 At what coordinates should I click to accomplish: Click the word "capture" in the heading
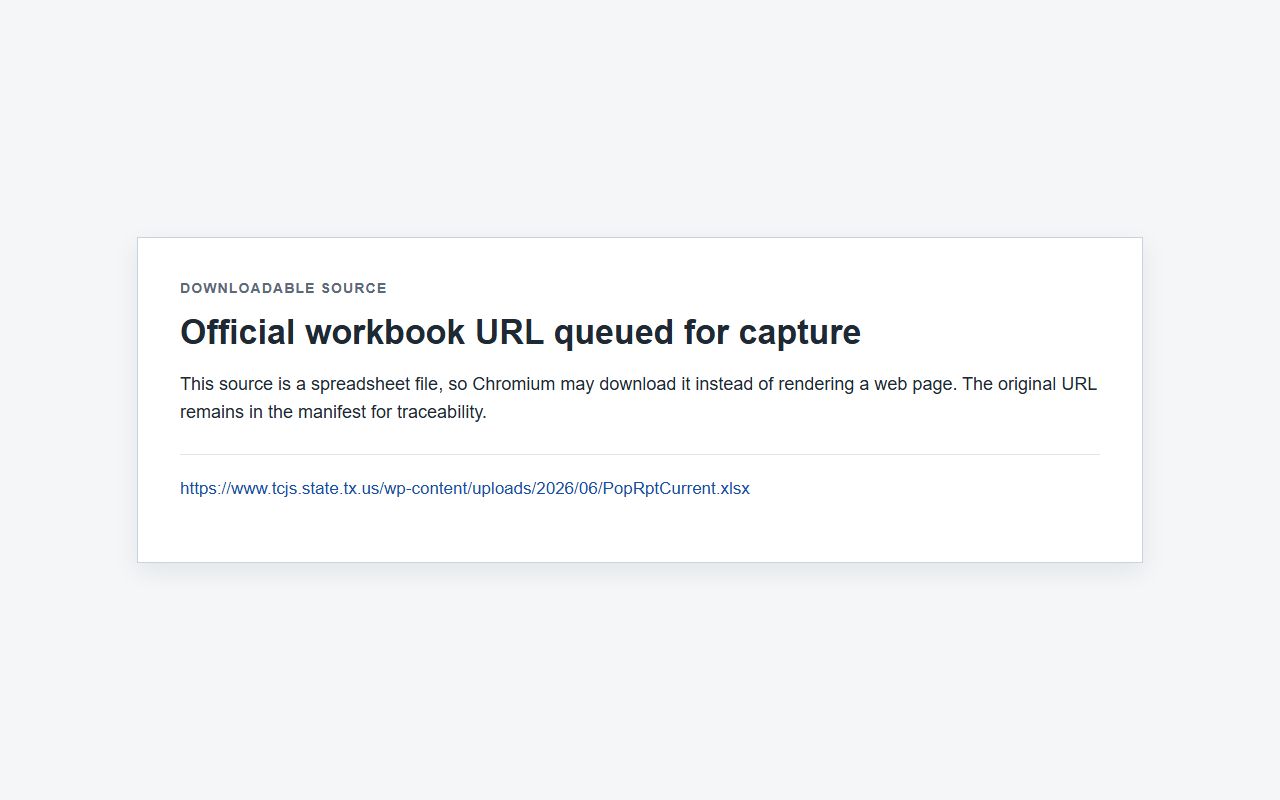(799, 332)
